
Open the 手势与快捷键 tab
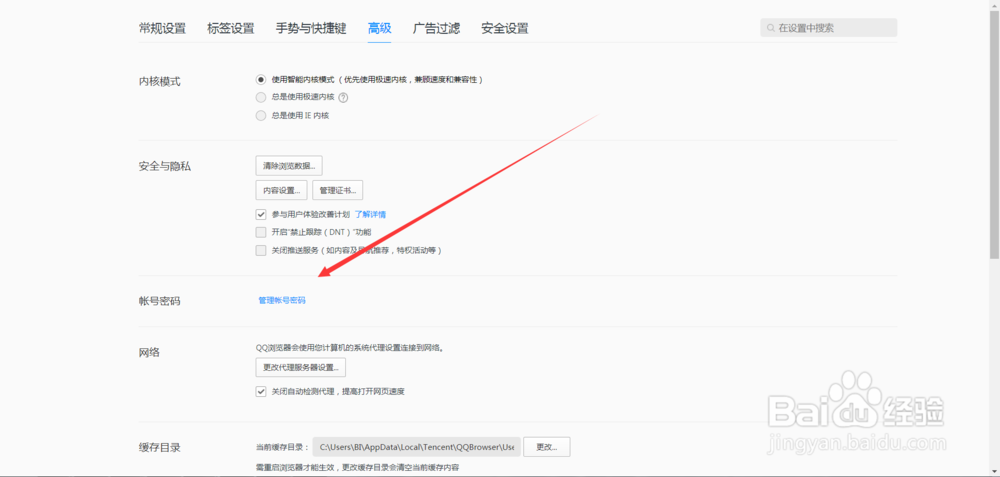tap(311, 28)
